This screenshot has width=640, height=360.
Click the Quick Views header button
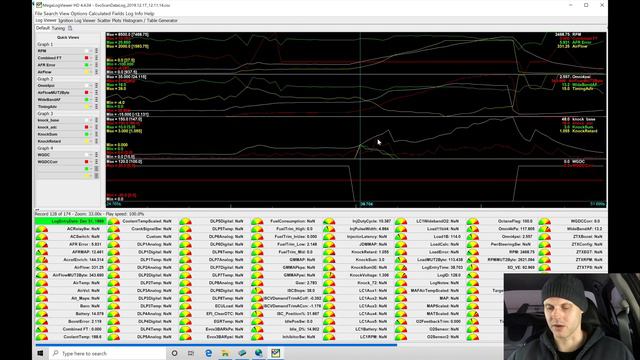pos(68,38)
